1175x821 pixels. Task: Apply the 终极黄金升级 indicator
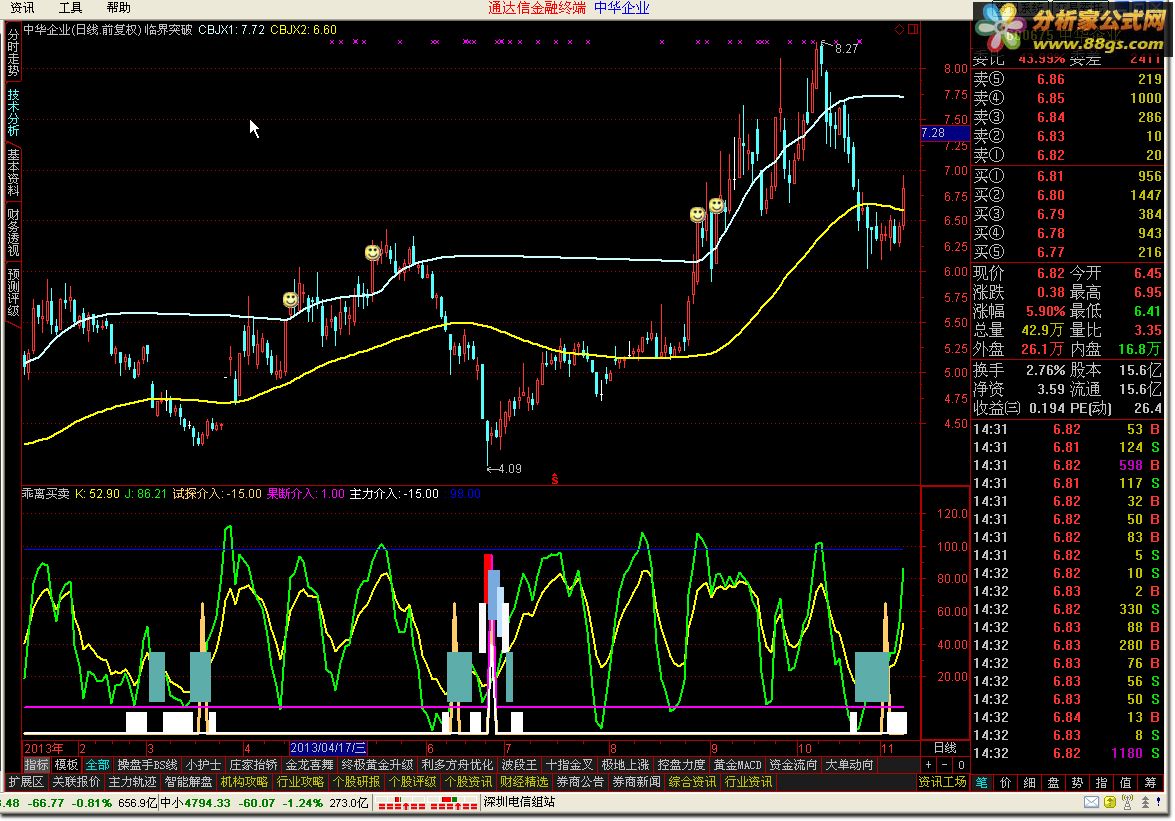(377, 765)
